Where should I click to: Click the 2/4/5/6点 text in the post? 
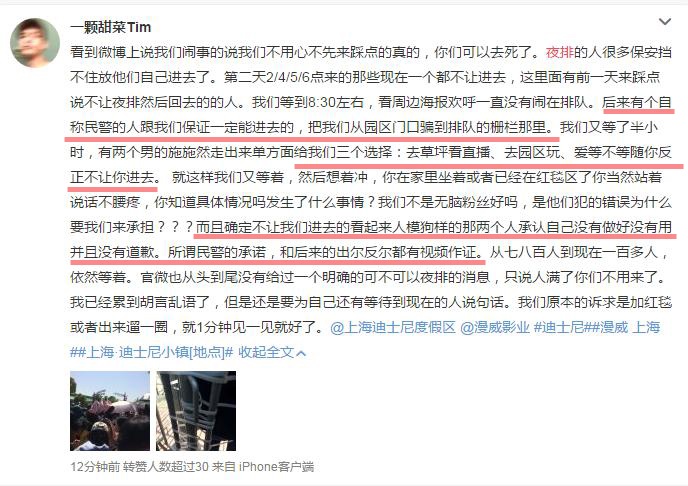pos(294,77)
